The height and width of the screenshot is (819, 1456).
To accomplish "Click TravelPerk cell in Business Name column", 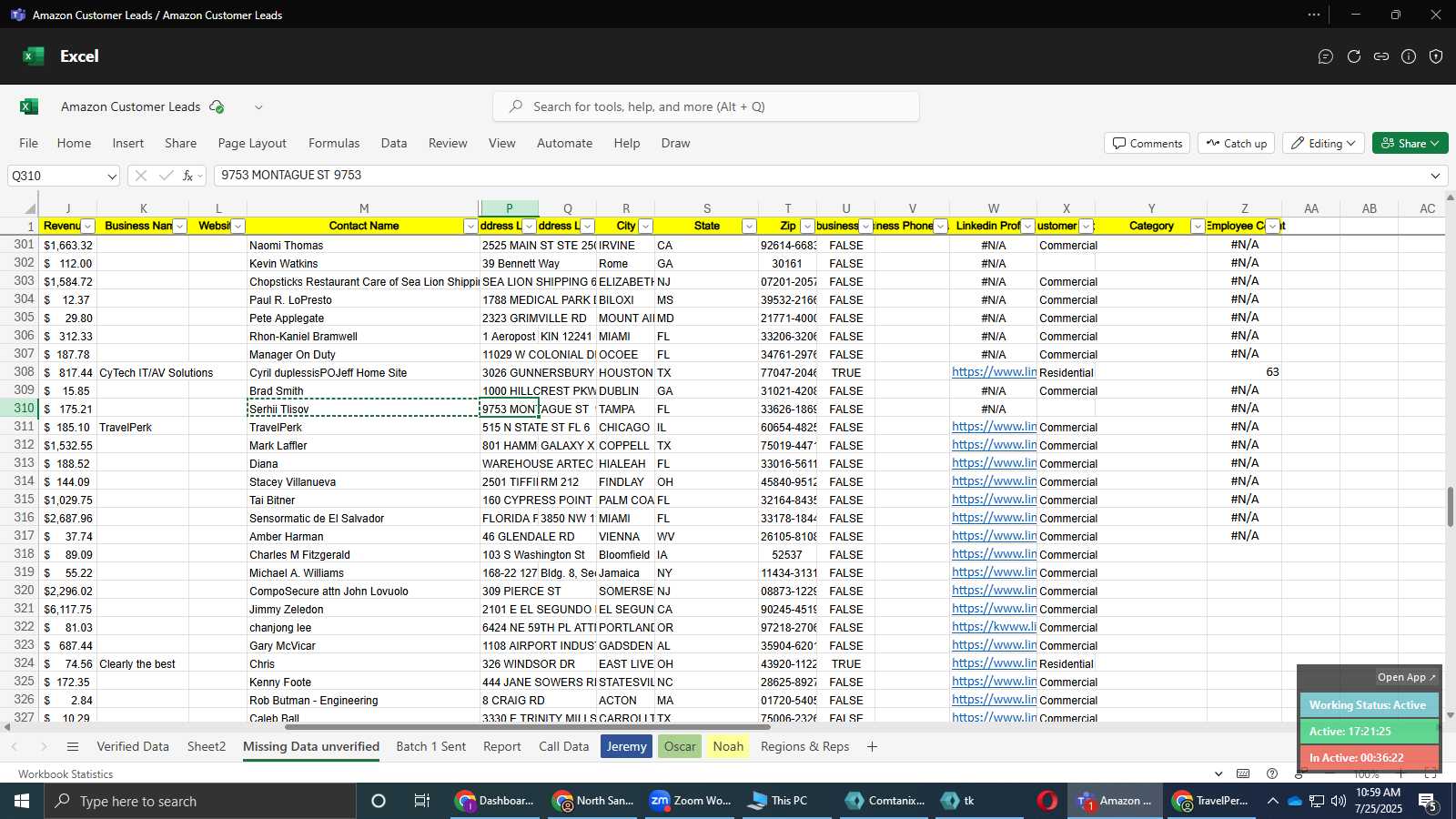I will (143, 427).
